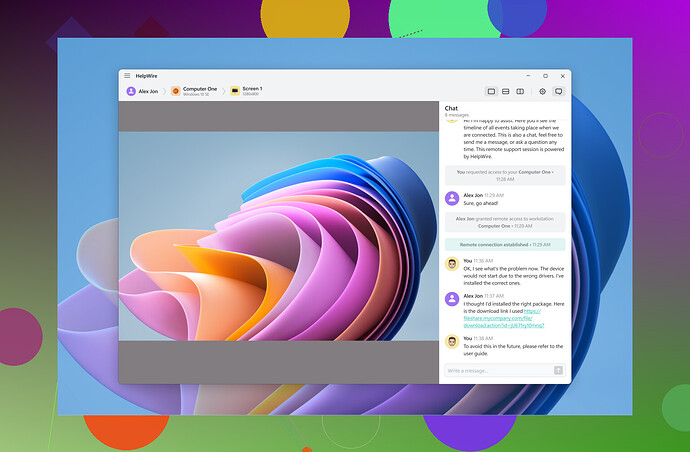Click the 'Sure, go ahead!' message
The height and width of the screenshot is (452, 690).
pyautogui.click(x=481, y=203)
